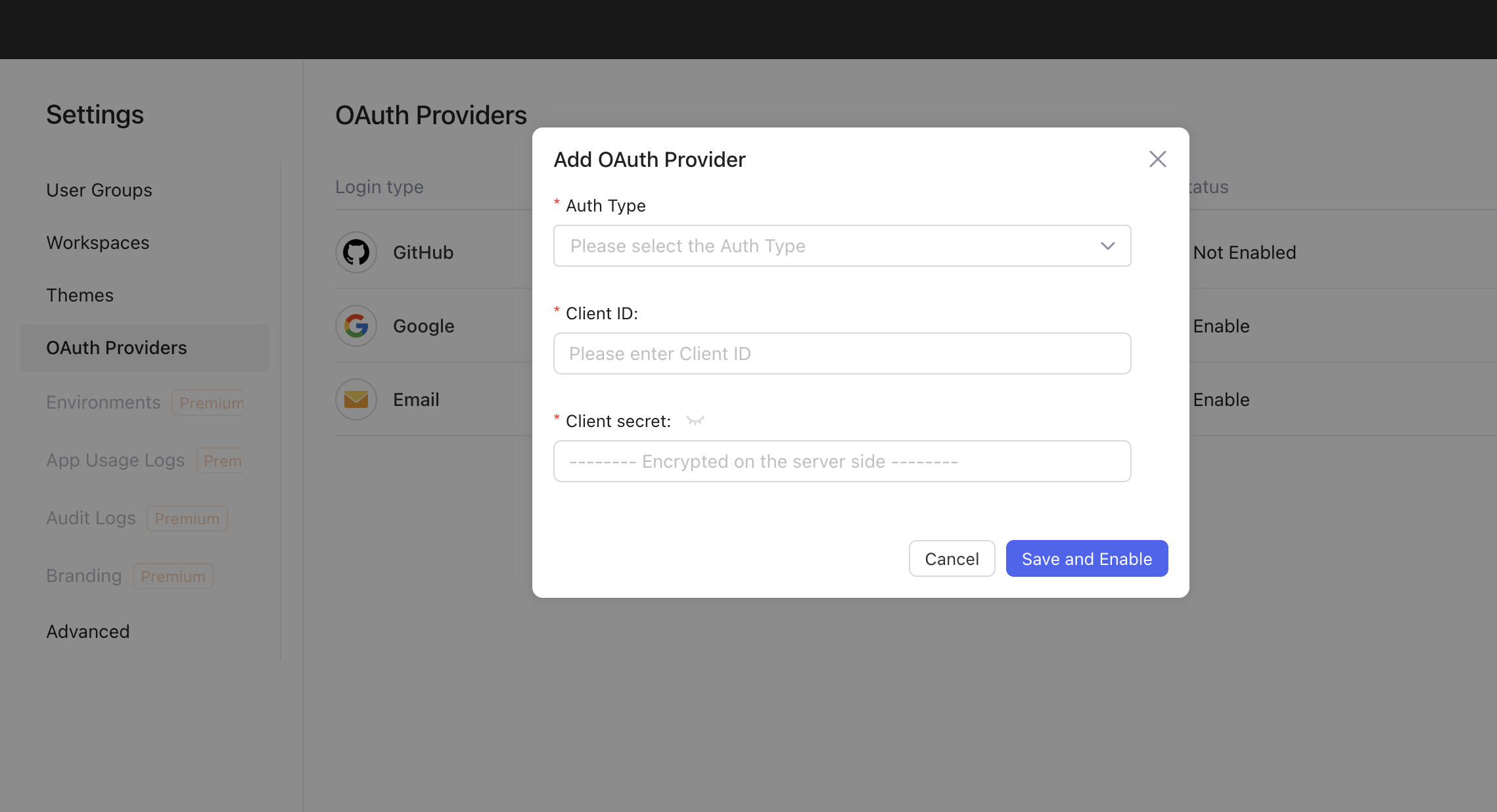Click the GitHub logo icon

(x=356, y=252)
